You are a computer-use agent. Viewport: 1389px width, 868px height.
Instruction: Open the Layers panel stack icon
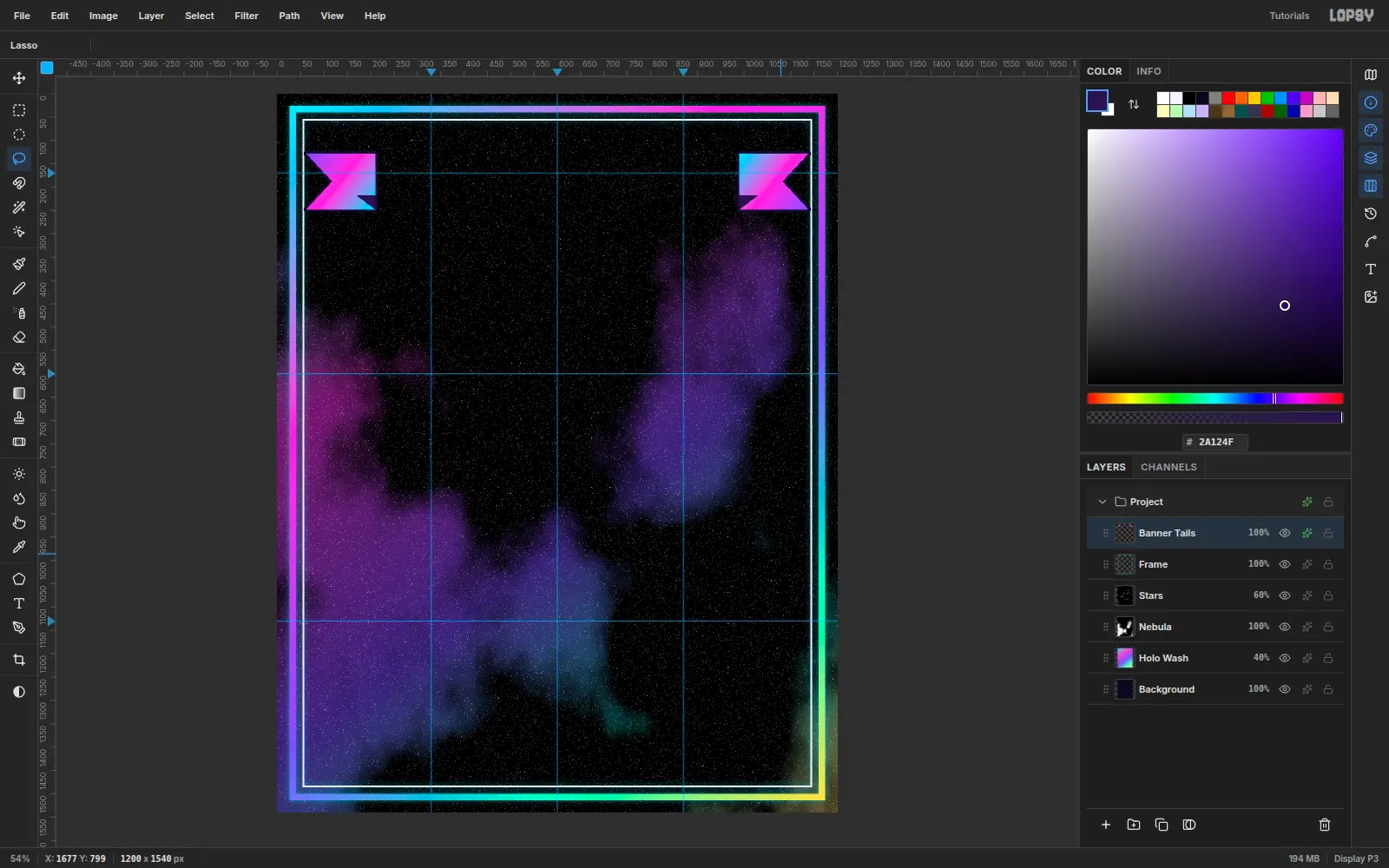(1371, 158)
